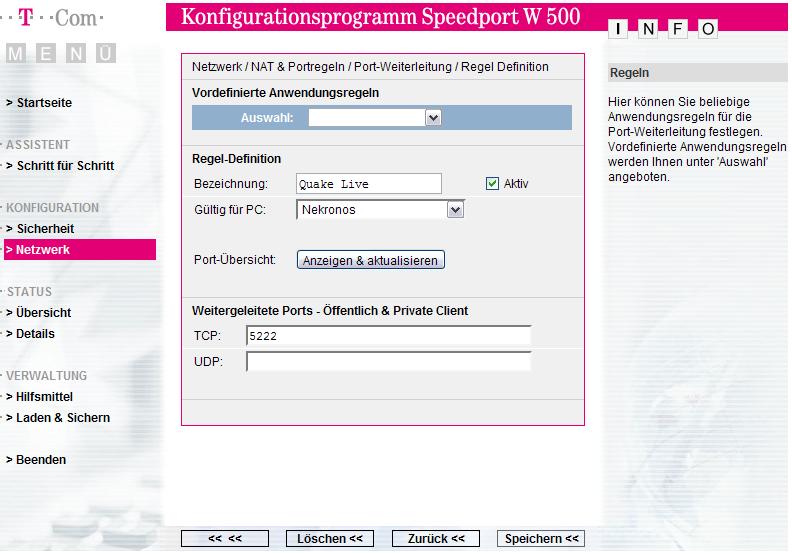Viewport: 792px width, 554px height.
Task: Focus the Bezeichnung field with Quake Live
Action: [369, 184]
